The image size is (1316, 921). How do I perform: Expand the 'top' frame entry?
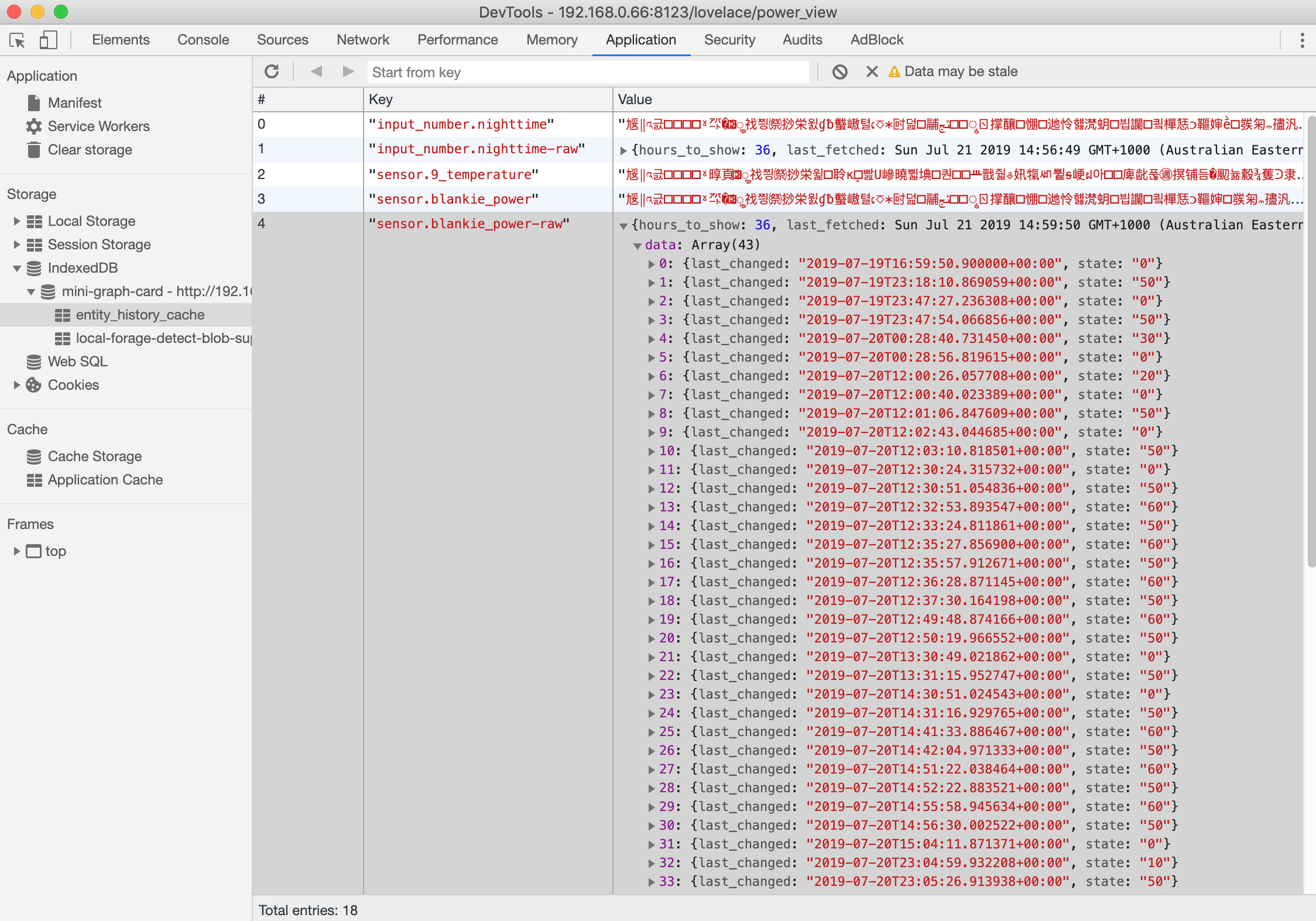click(x=15, y=551)
